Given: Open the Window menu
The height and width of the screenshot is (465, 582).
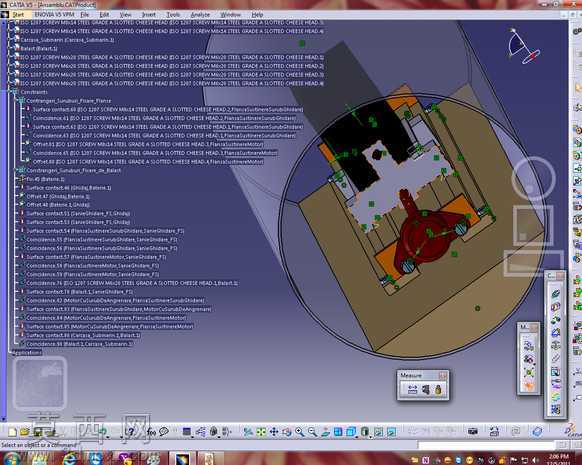Looking at the screenshot, I should (230, 15).
